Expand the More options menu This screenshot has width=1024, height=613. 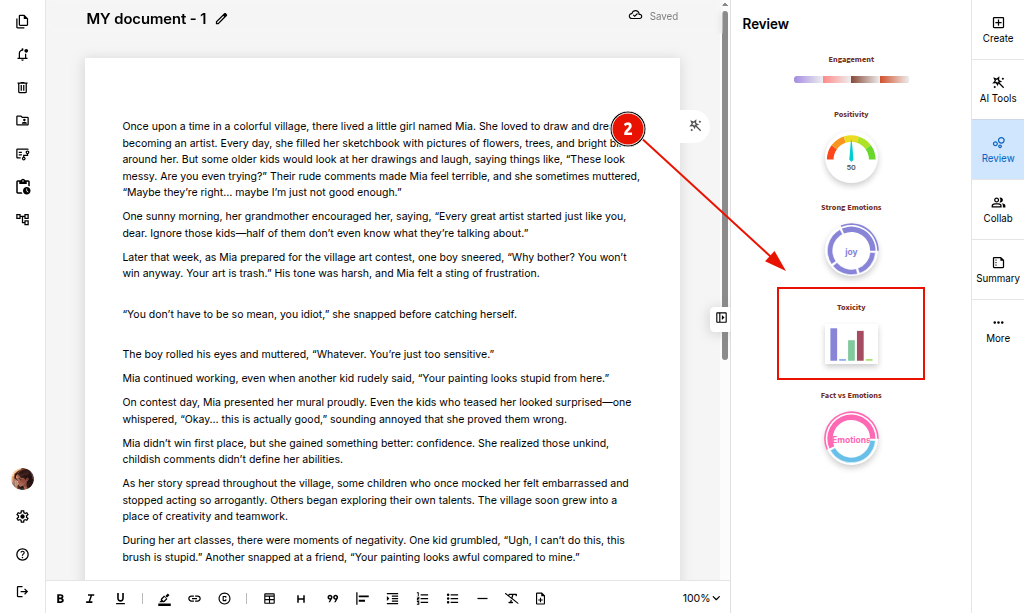997,329
